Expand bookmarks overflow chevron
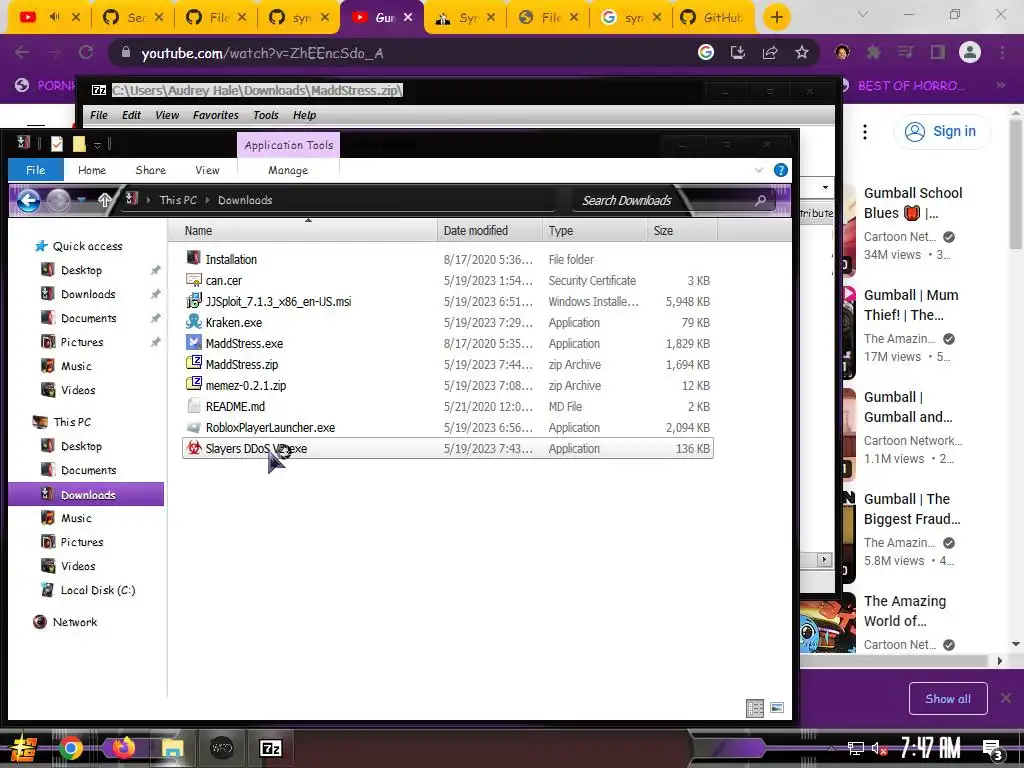The height and width of the screenshot is (768, 1024). tap(1000, 86)
